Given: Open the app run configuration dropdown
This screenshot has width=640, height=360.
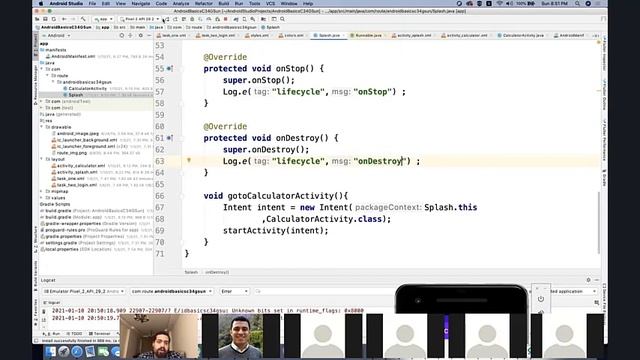Looking at the screenshot, I should 103,19.
